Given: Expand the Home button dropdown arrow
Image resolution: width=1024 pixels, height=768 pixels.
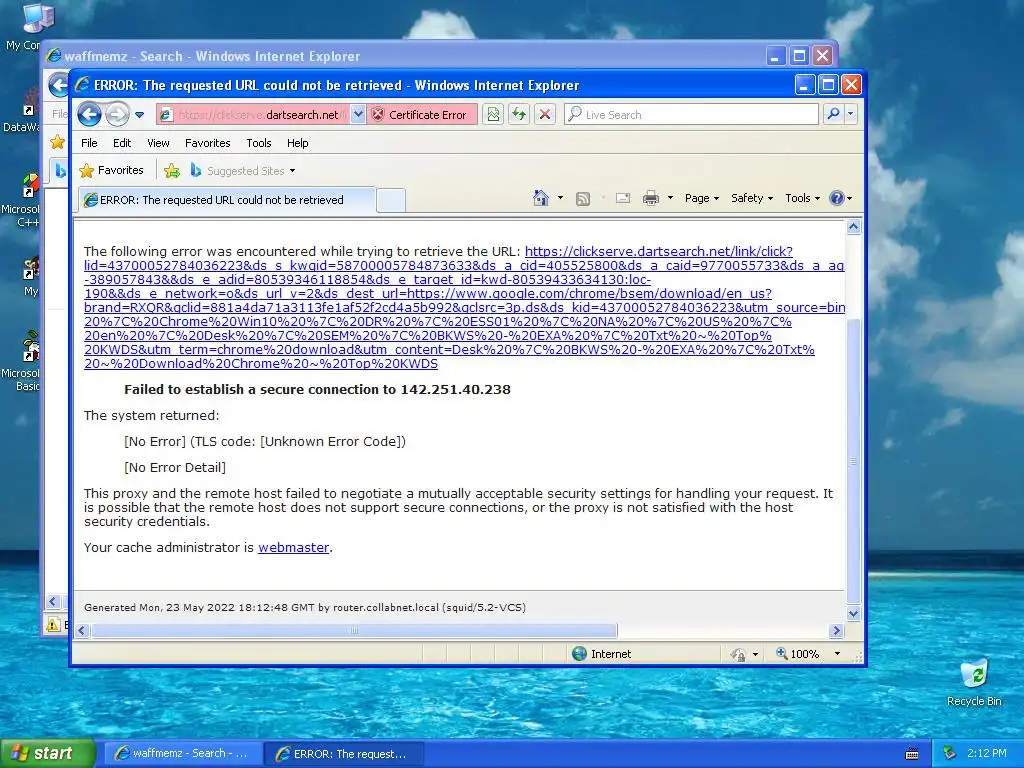Looking at the screenshot, I should point(560,198).
